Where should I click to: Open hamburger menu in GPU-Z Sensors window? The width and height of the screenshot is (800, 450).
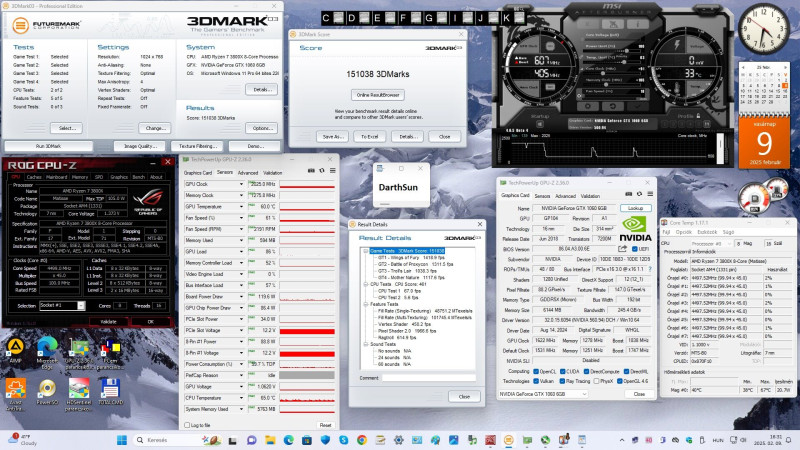(332, 171)
